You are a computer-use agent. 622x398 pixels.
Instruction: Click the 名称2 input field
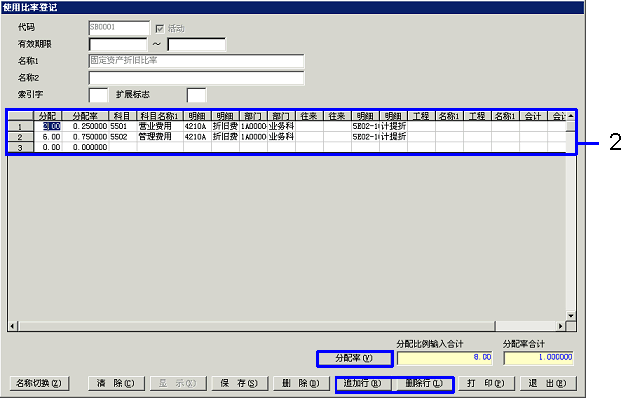coord(196,78)
